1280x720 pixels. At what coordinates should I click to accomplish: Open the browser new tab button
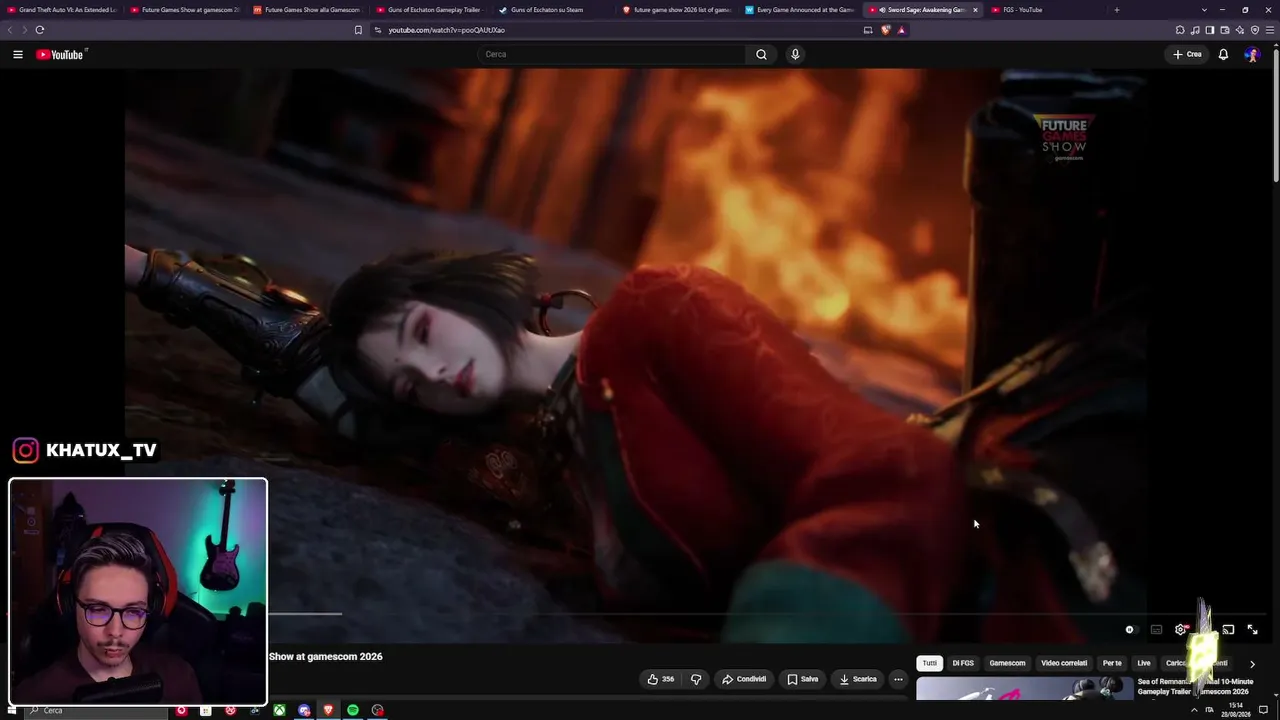click(x=1117, y=10)
